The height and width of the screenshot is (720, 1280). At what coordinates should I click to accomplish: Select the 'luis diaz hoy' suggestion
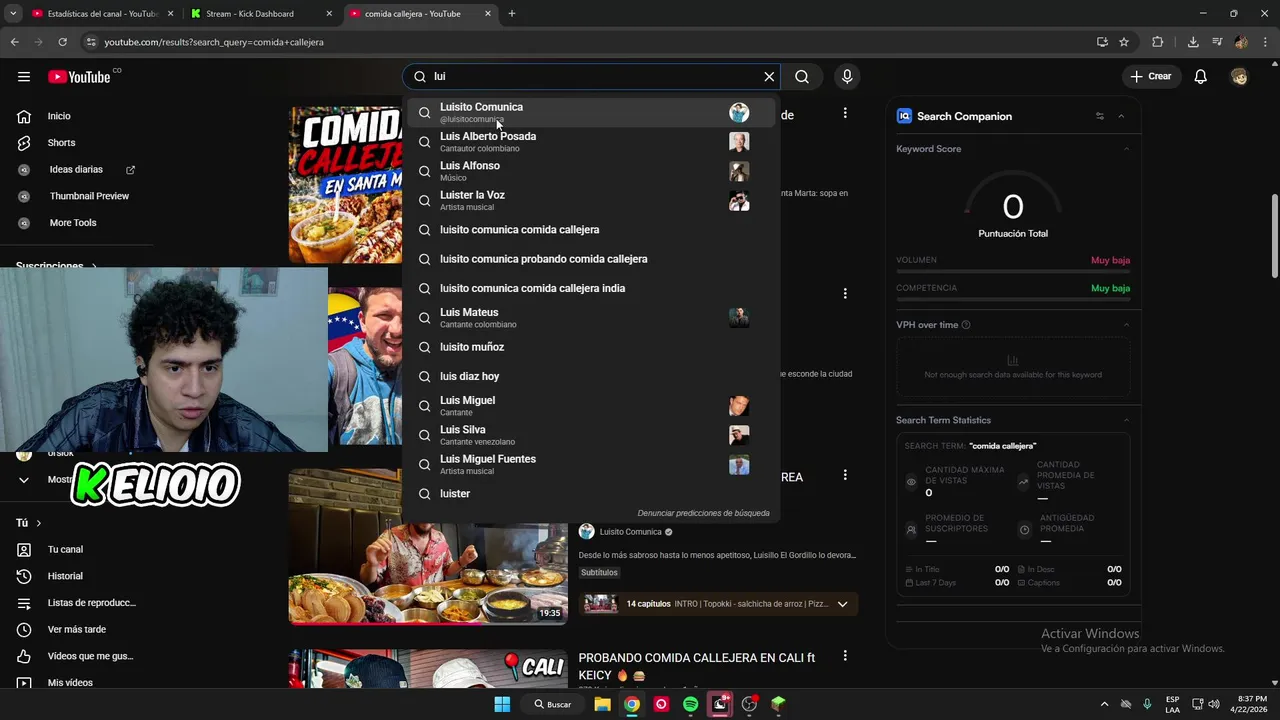pos(591,376)
